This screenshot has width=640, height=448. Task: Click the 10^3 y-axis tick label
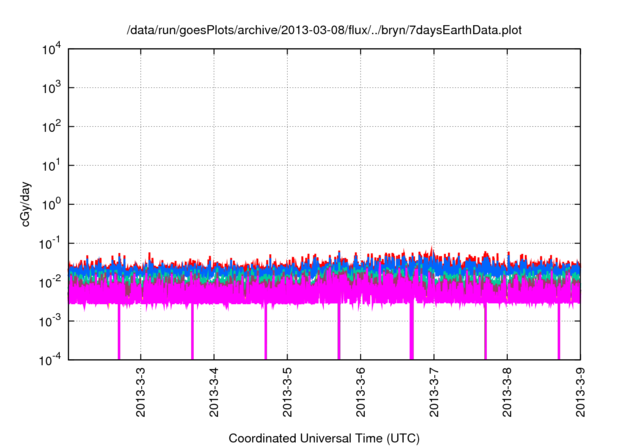coord(51,87)
